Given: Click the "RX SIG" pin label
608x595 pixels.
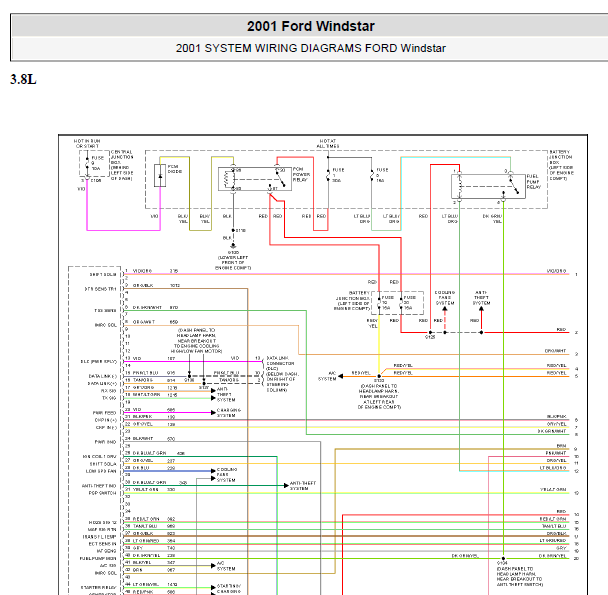Looking at the screenshot, I should pos(108,391).
